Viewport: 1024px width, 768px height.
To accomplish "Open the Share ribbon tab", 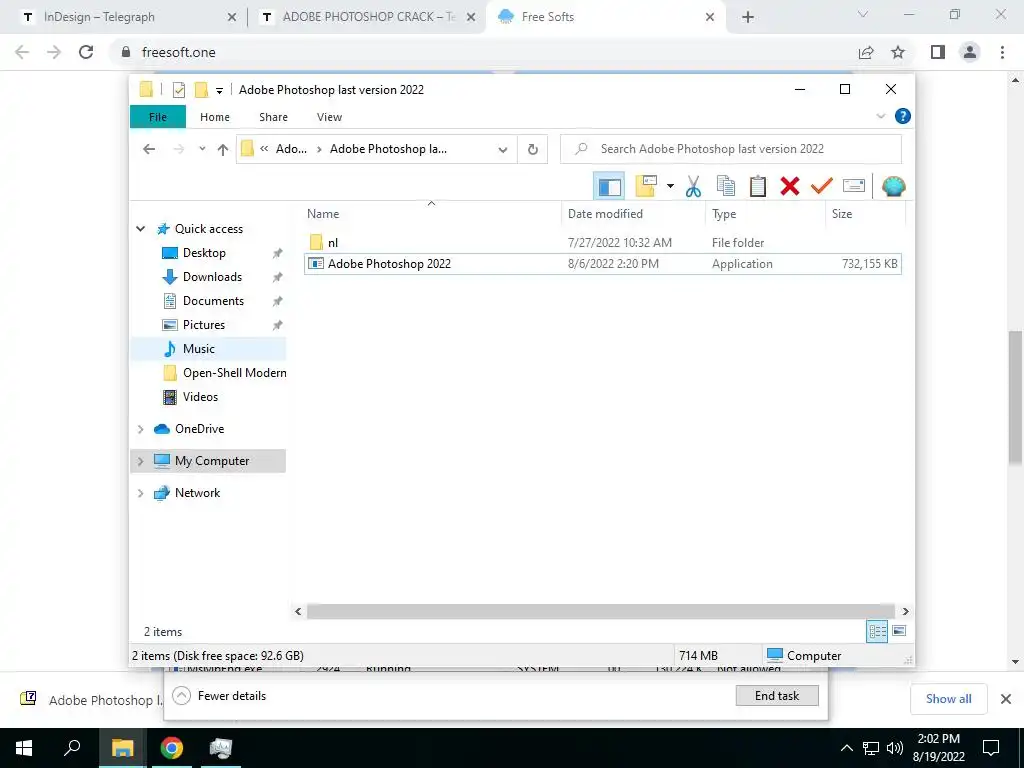I will 273,117.
